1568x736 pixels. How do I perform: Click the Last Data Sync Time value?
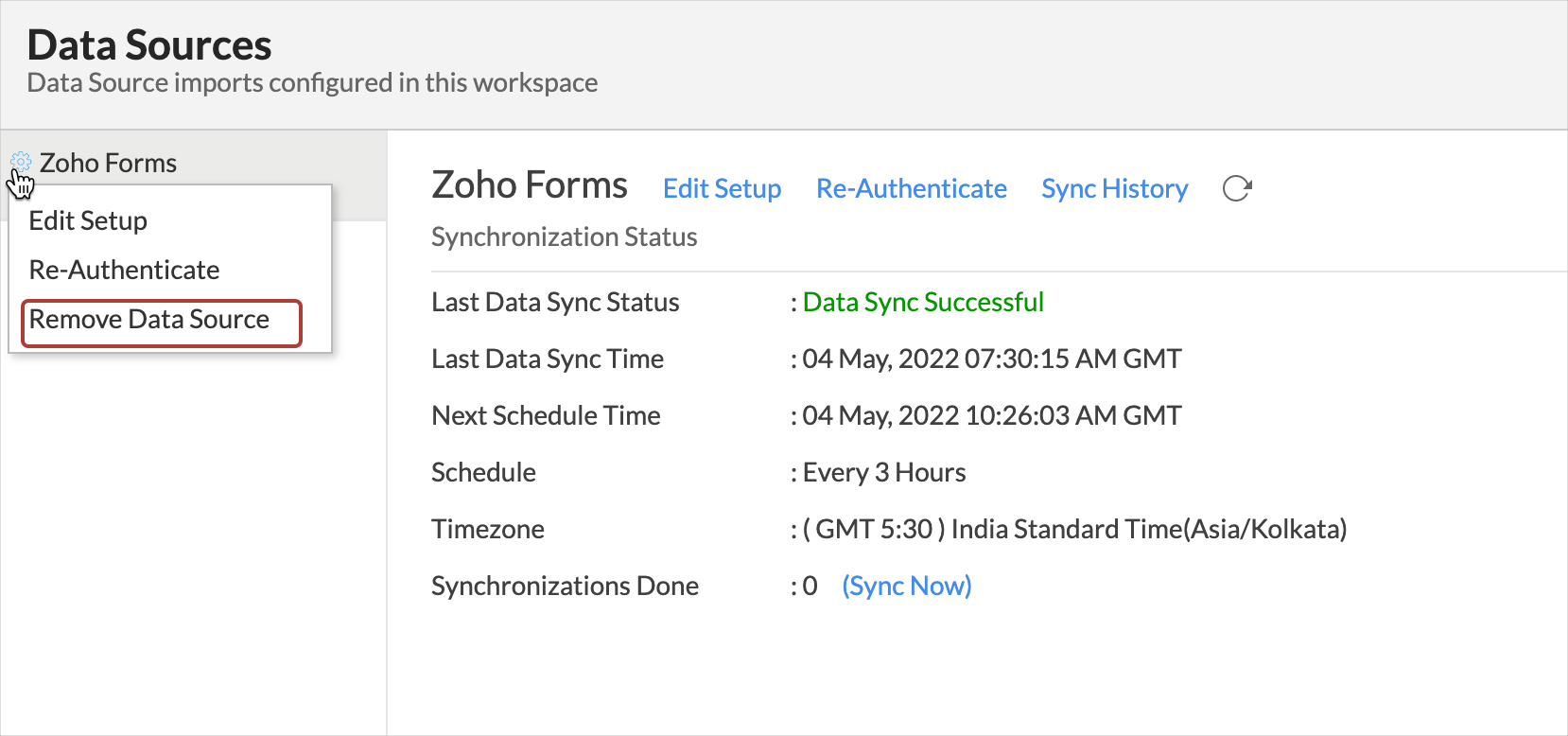pyautogui.click(x=992, y=359)
